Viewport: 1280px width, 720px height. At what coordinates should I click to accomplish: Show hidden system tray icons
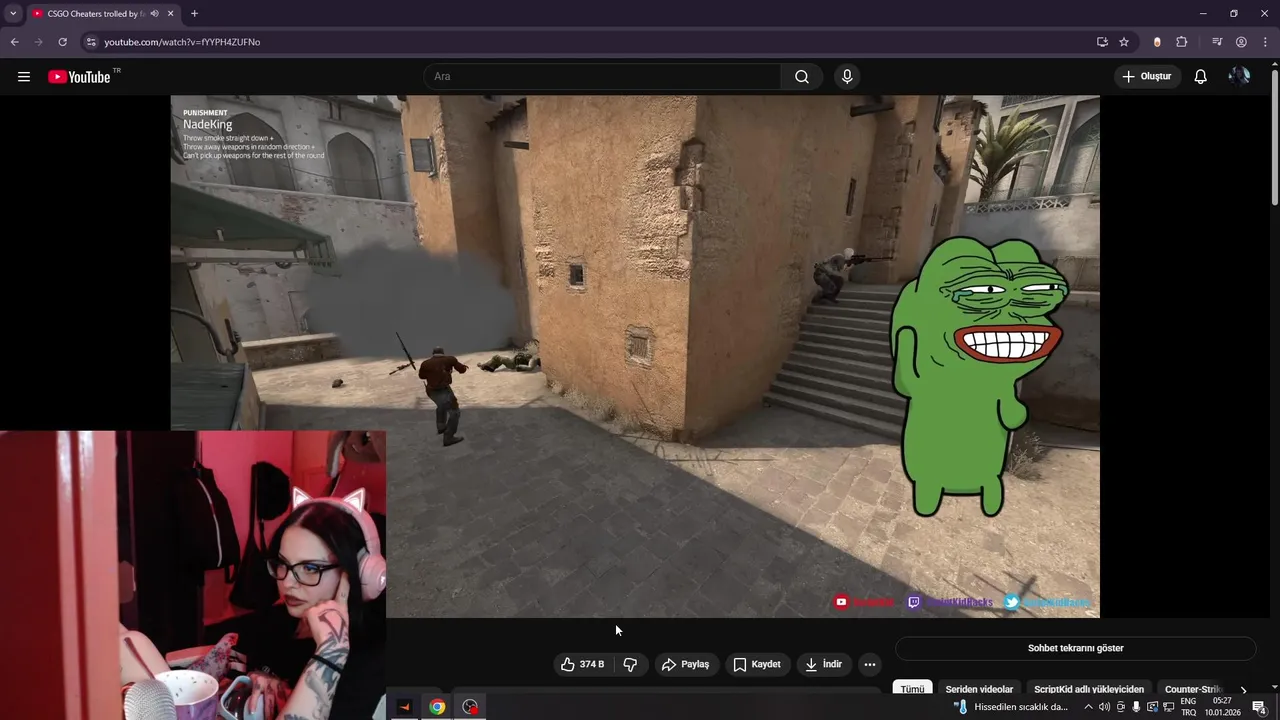1088,707
